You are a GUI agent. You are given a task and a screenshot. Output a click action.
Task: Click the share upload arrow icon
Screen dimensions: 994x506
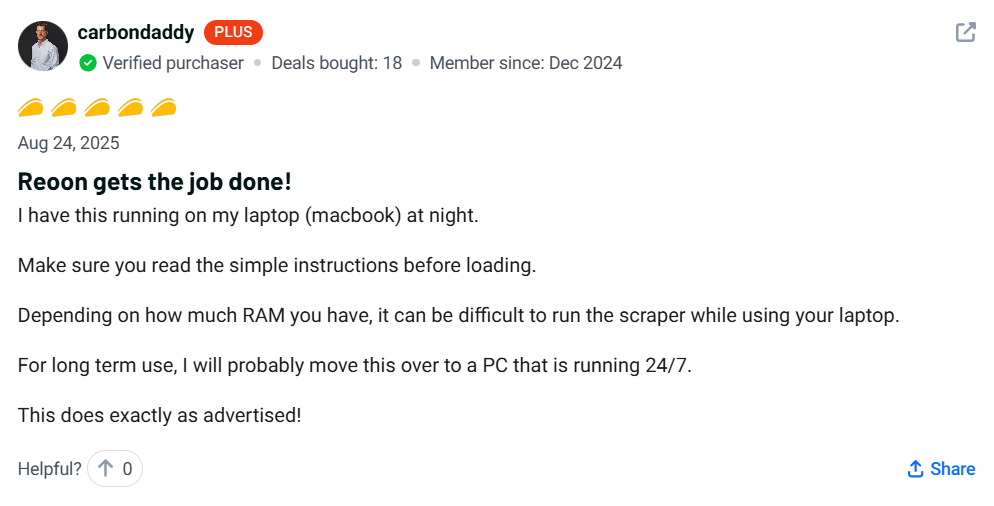click(915, 469)
